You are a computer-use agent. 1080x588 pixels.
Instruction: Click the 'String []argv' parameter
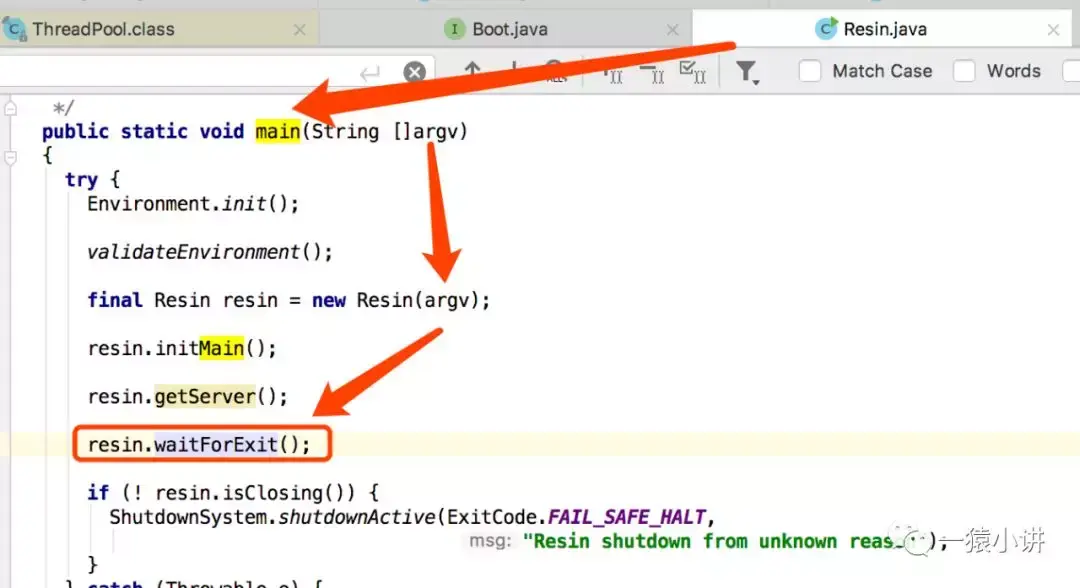[x=384, y=131]
